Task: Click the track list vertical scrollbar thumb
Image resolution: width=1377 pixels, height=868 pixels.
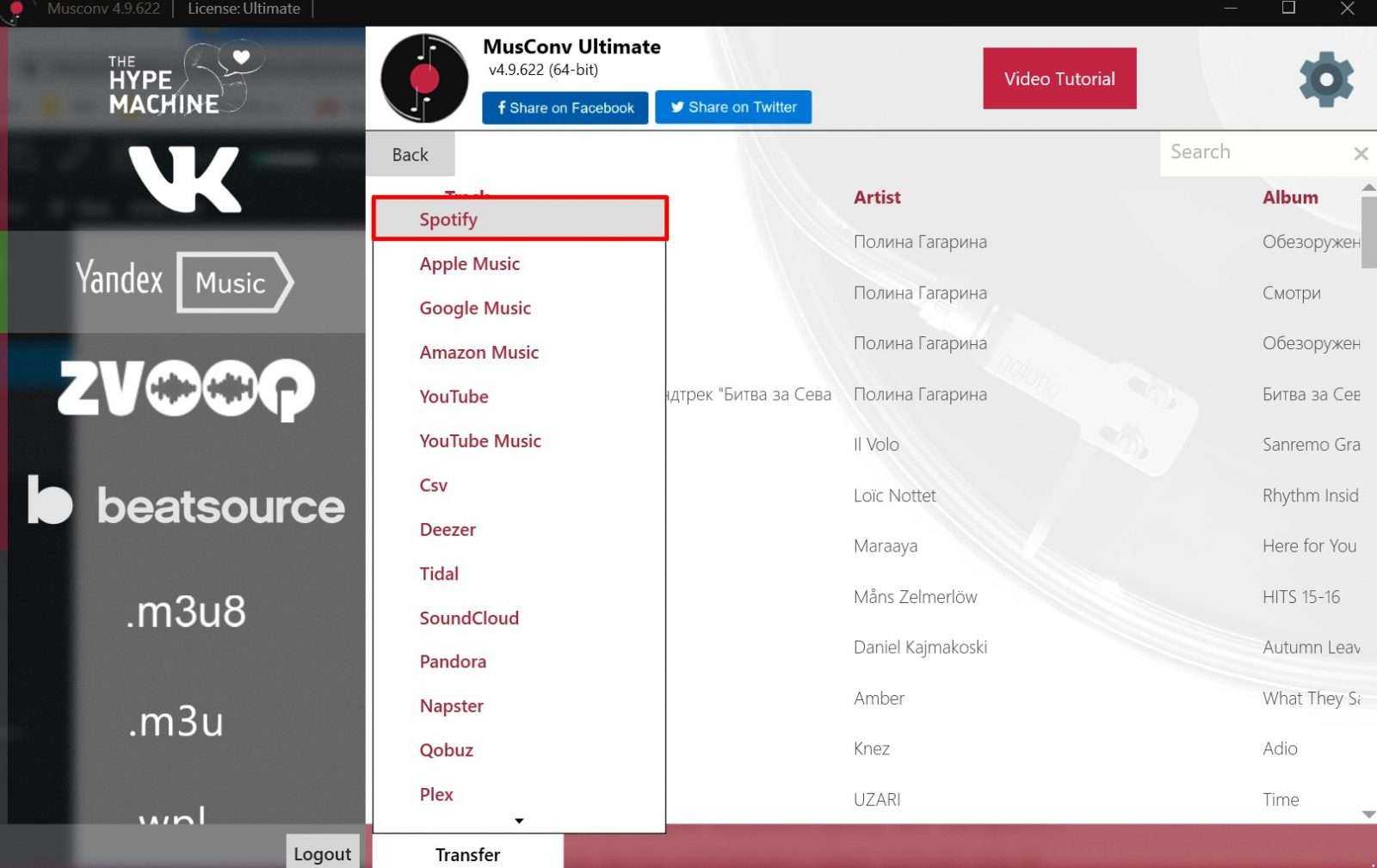Action: pyautogui.click(x=1368, y=232)
